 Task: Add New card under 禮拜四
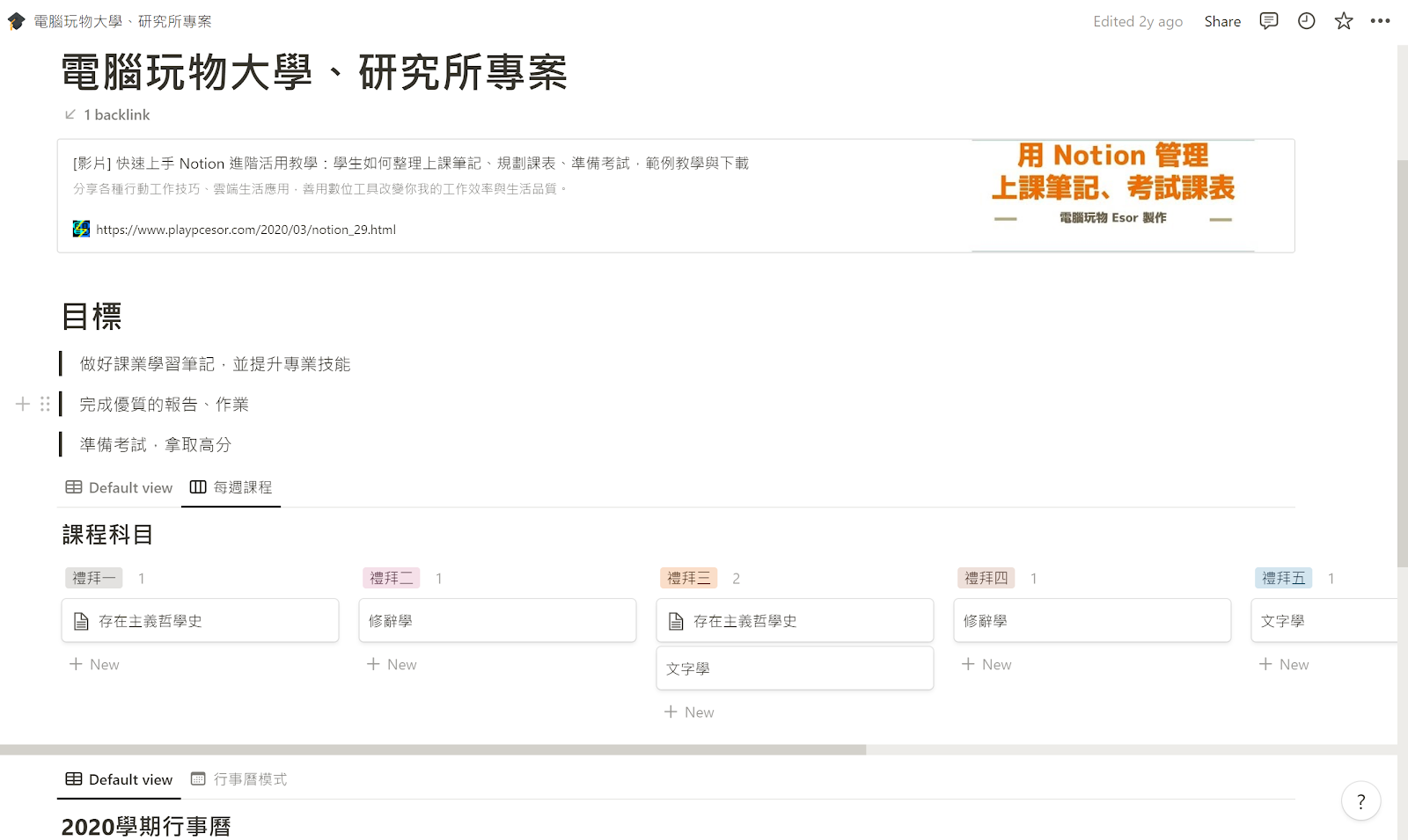986,664
